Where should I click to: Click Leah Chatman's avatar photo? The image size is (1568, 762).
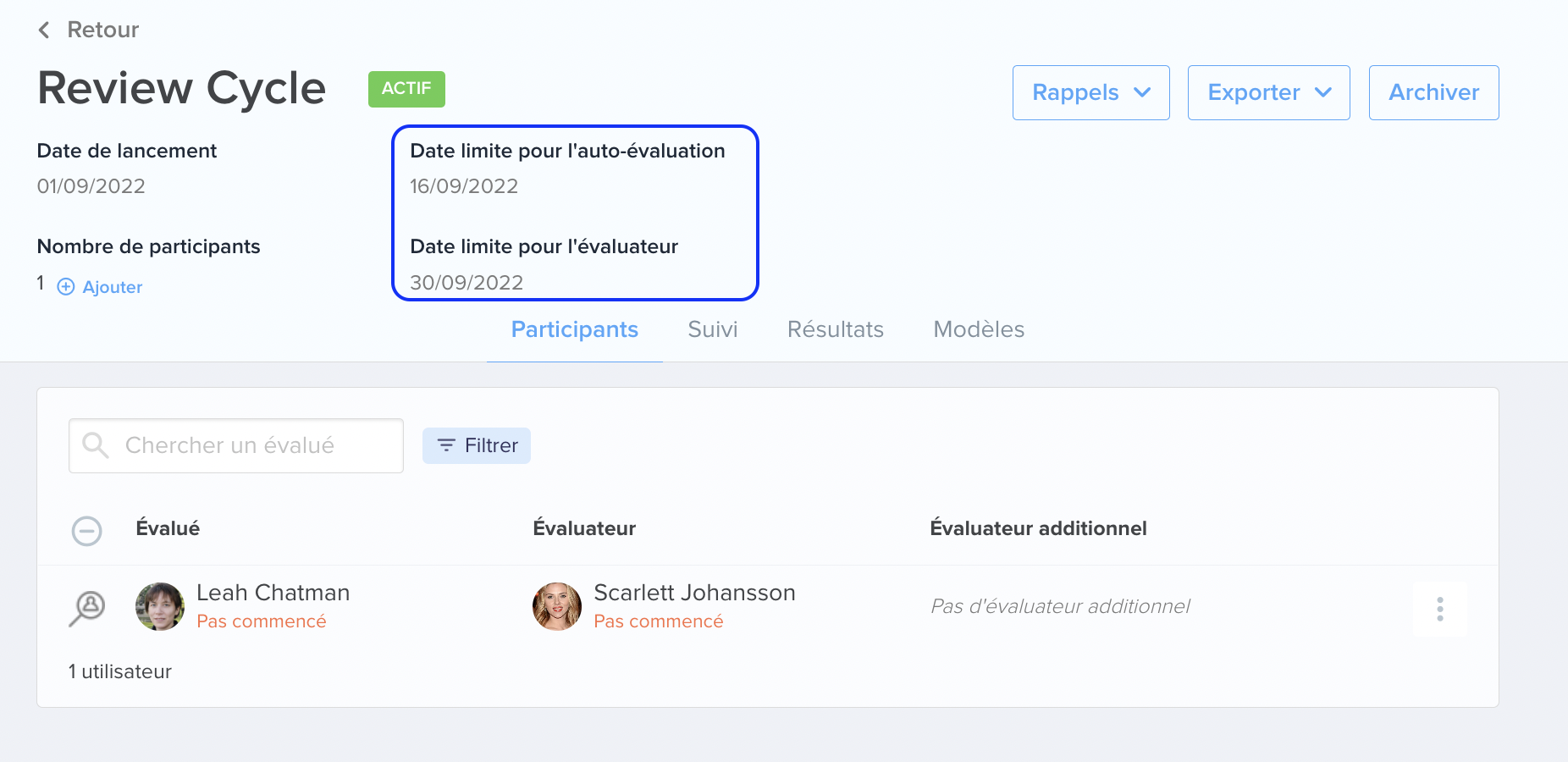(x=160, y=606)
